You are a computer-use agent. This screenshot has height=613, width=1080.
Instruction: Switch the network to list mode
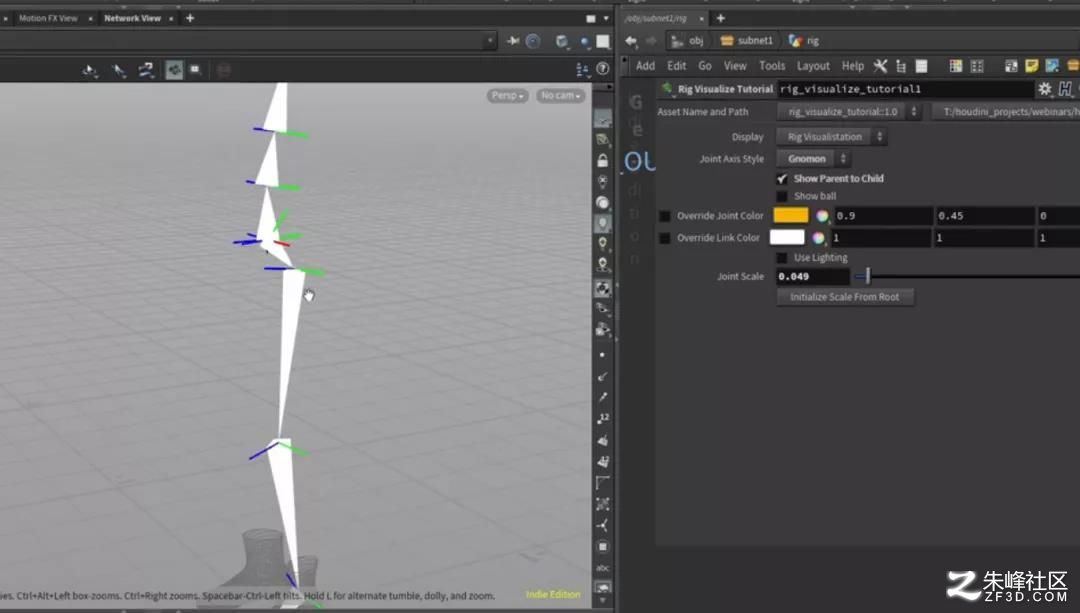point(921,66)
